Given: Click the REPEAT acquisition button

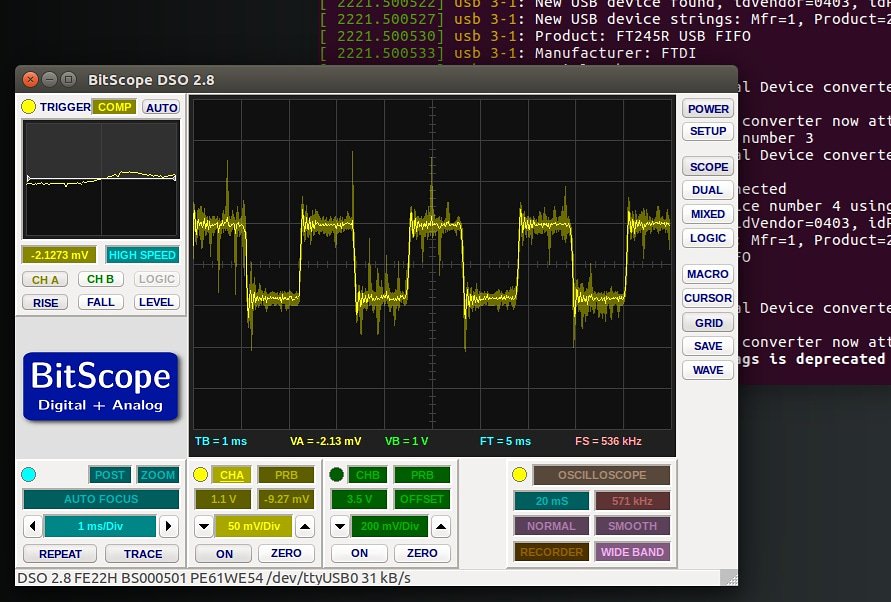Looking at the screenshot, I should point(59,553).
